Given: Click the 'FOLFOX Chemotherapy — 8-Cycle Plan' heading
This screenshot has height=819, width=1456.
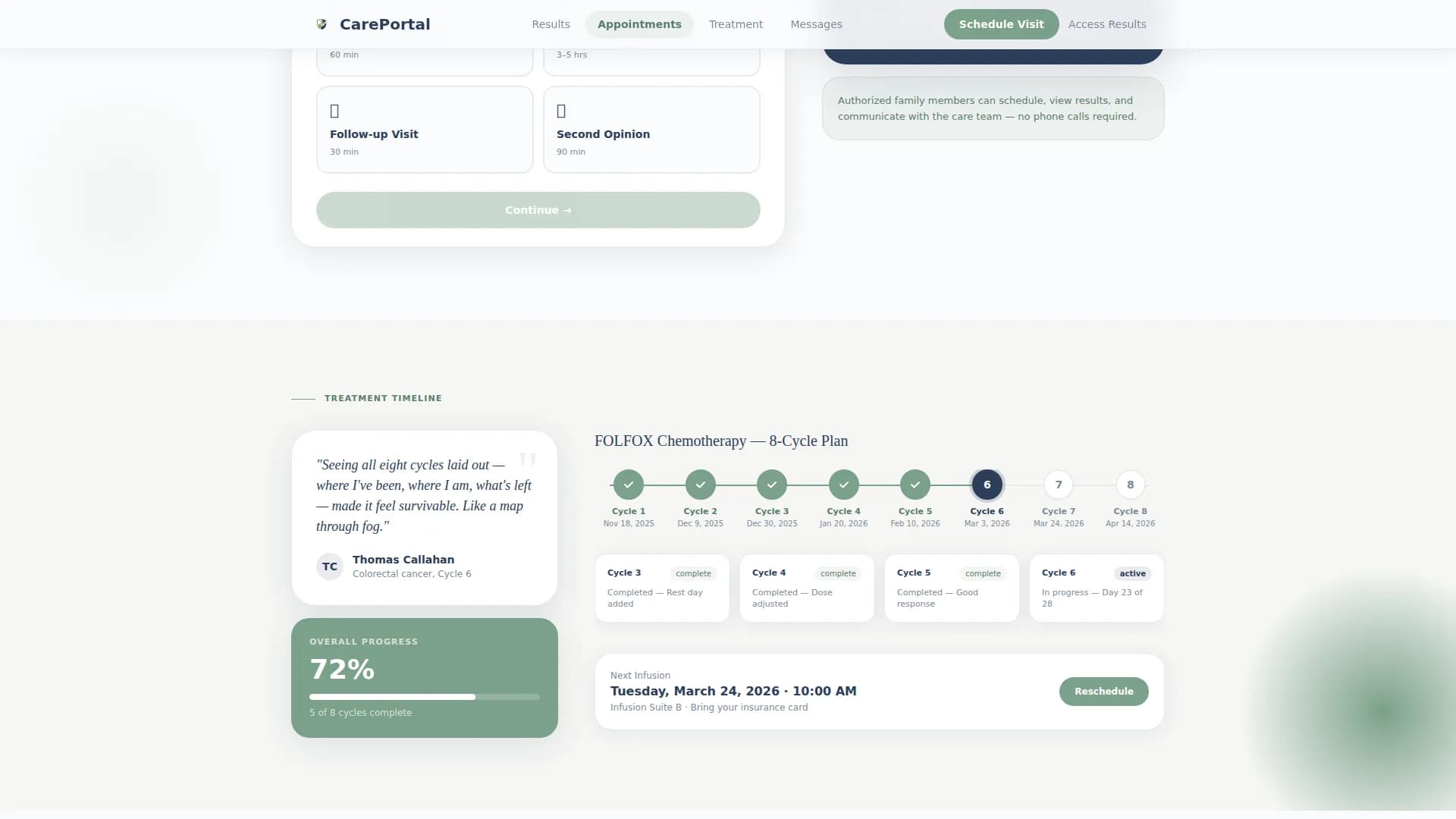Looking at the screenshot, I should [721, 441].
